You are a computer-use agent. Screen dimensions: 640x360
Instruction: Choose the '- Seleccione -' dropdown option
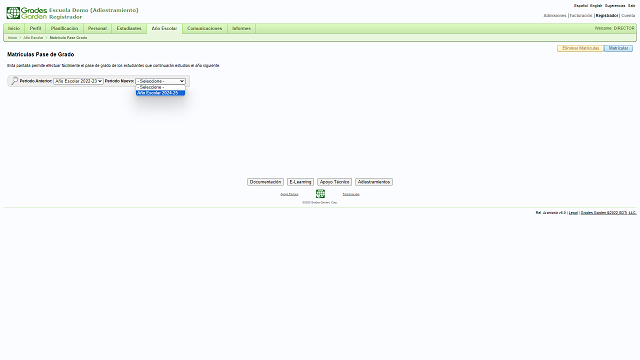pyautogui.click(x=160, y=87)
